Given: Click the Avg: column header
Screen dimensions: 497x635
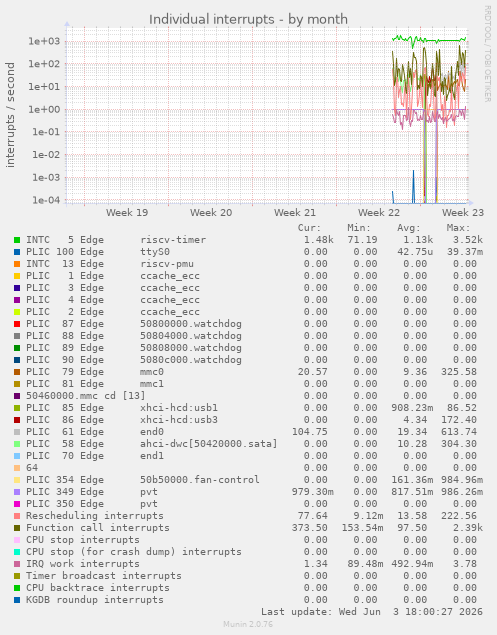Looking at the screenshot, I should coord(409,228).
